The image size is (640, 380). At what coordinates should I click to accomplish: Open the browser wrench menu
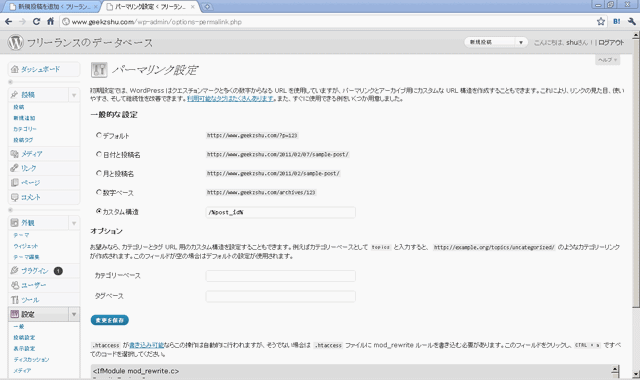click(x=631, y=22)
